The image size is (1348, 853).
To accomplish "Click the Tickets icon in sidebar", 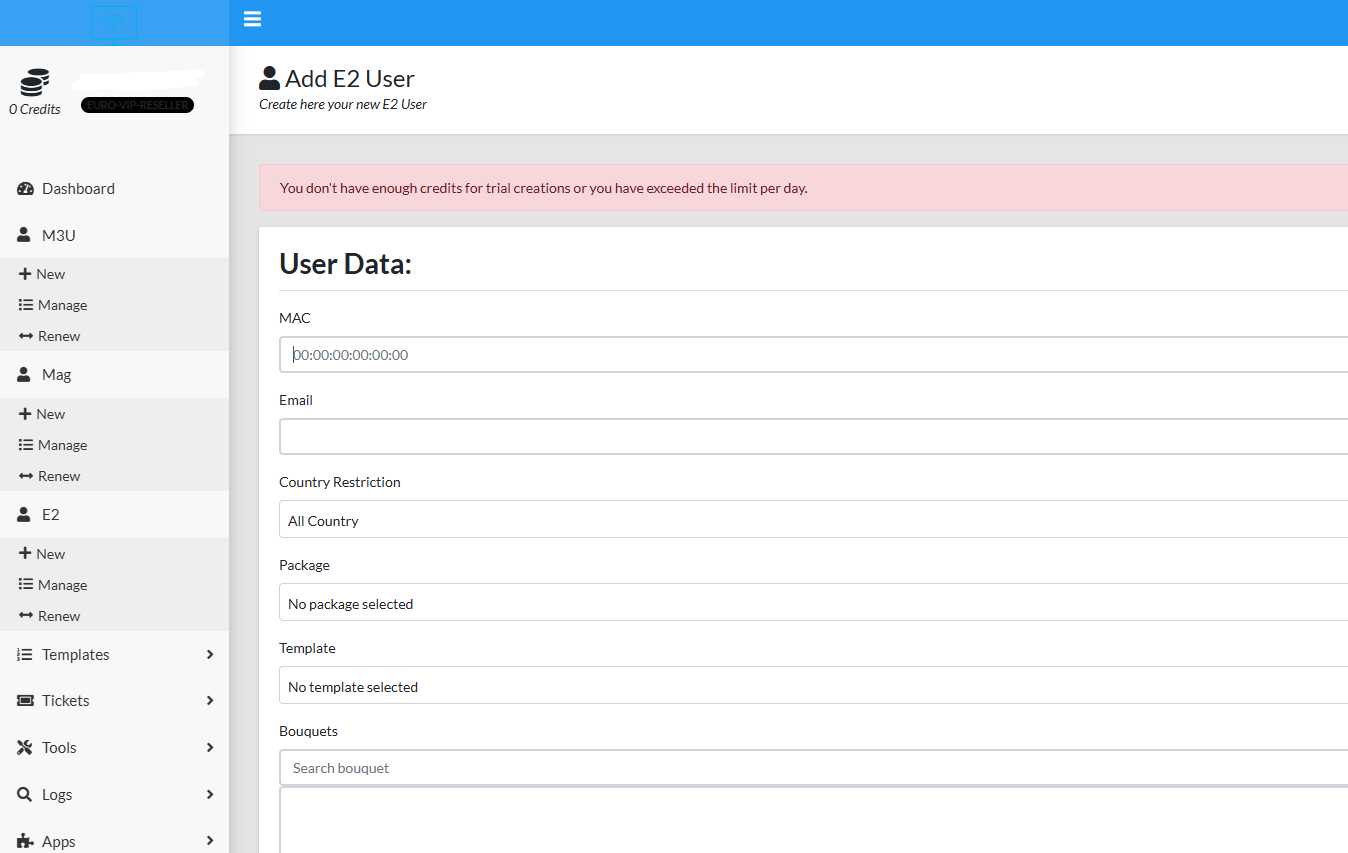I will tap(26, 701).
